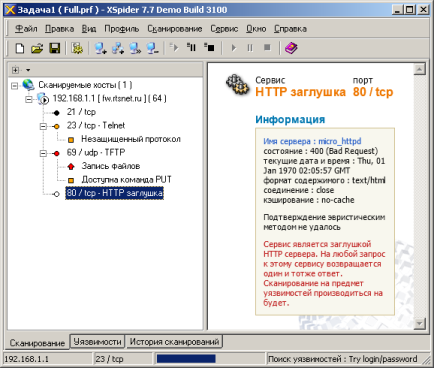
Task: Collapse the 69 / udp TFTP node
Action: pyautogui.click(x=43, y=154)
